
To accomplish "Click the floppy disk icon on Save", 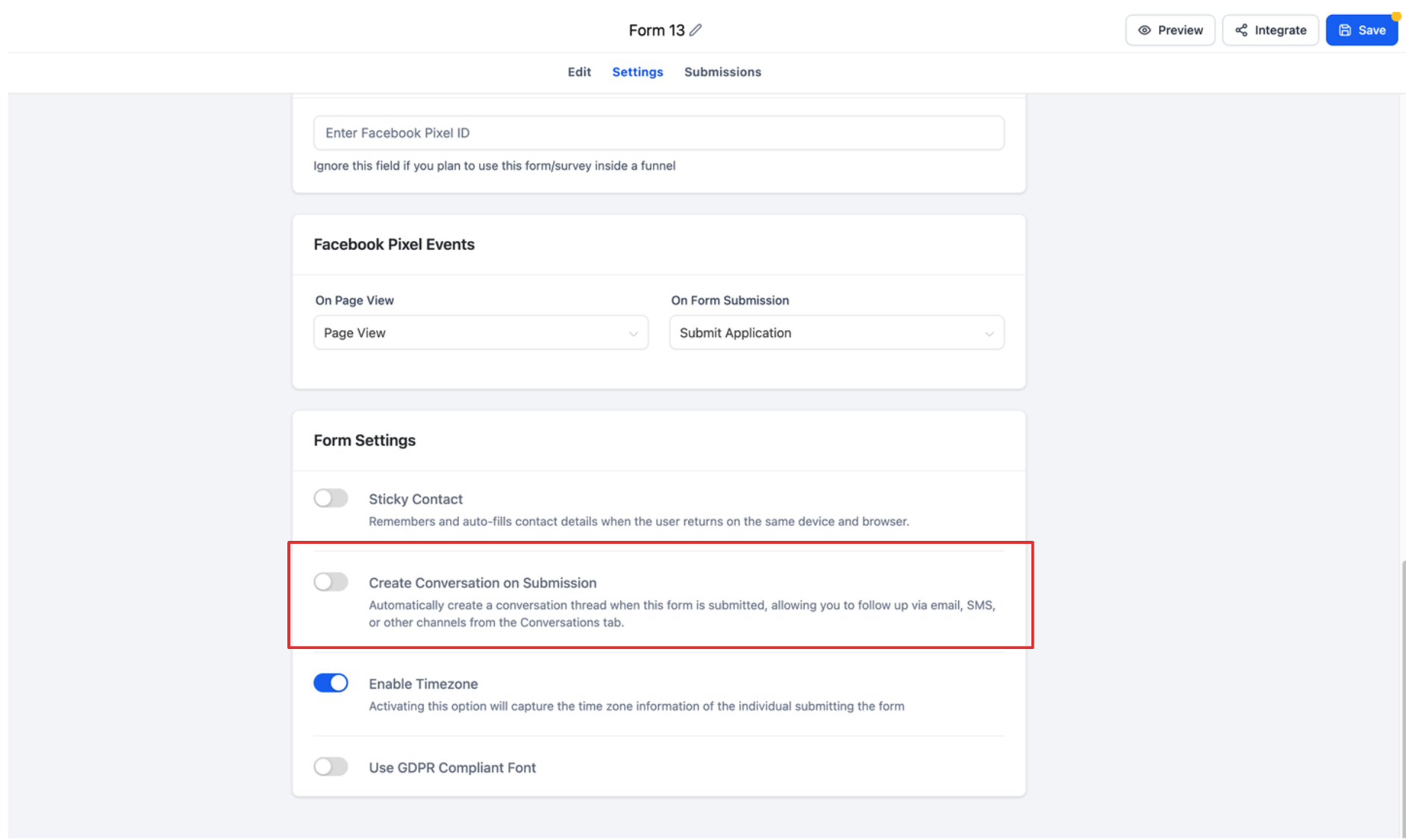I will pos(1345,30).
